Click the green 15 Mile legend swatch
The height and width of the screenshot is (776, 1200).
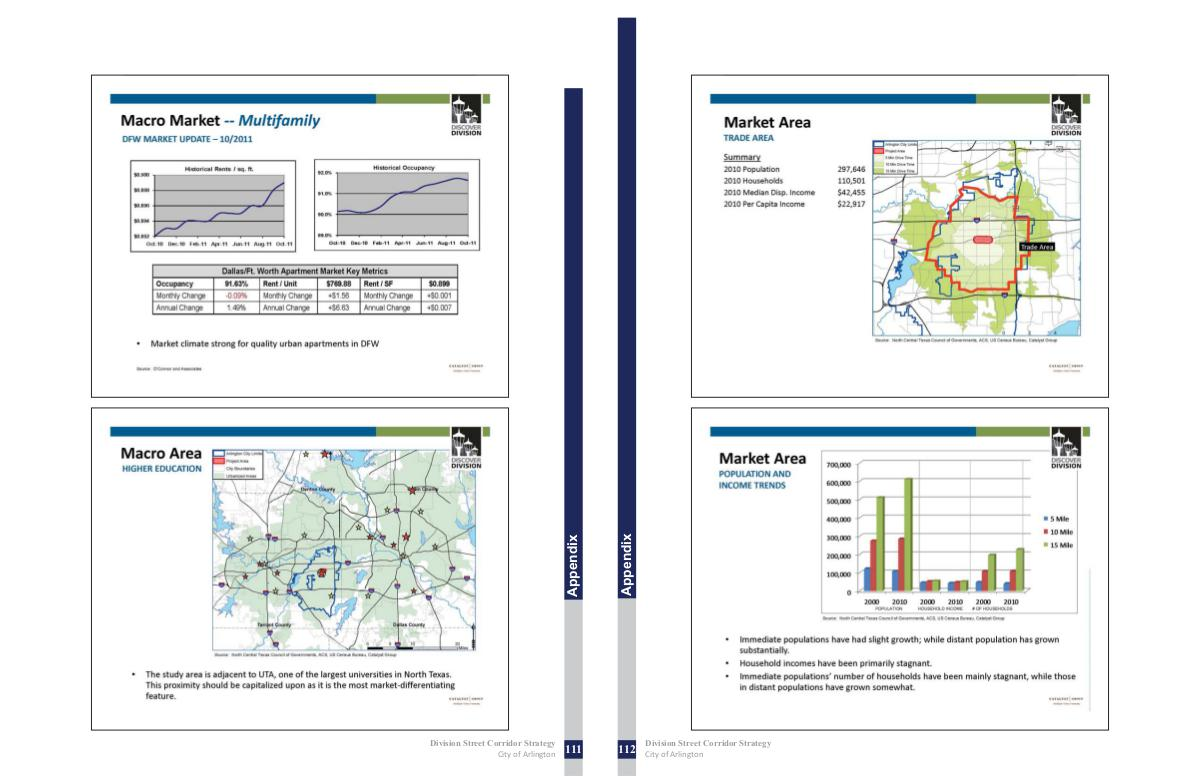coord(1046,545)
